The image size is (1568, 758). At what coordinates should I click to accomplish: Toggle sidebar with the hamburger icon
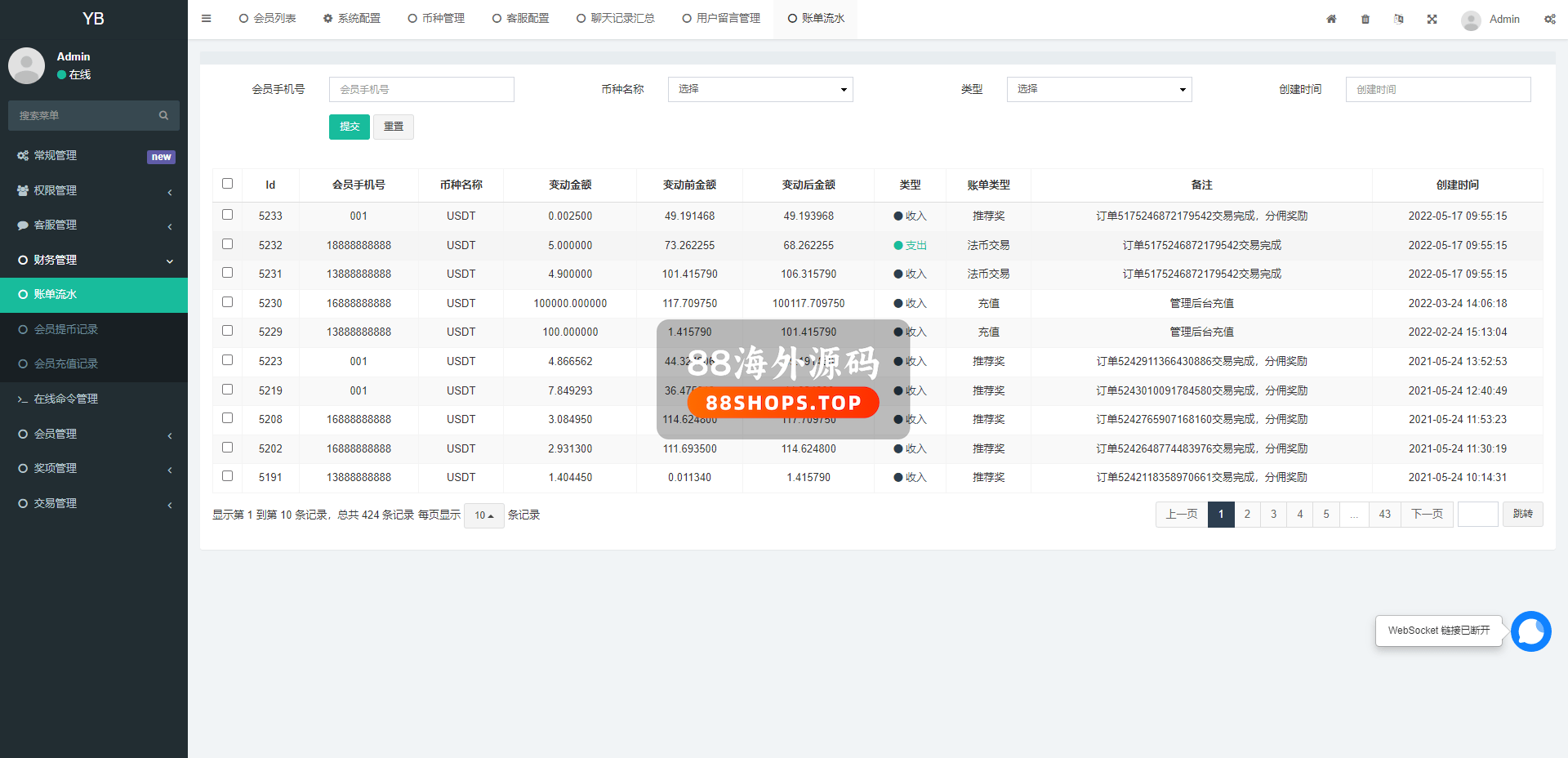coord(207,18)
